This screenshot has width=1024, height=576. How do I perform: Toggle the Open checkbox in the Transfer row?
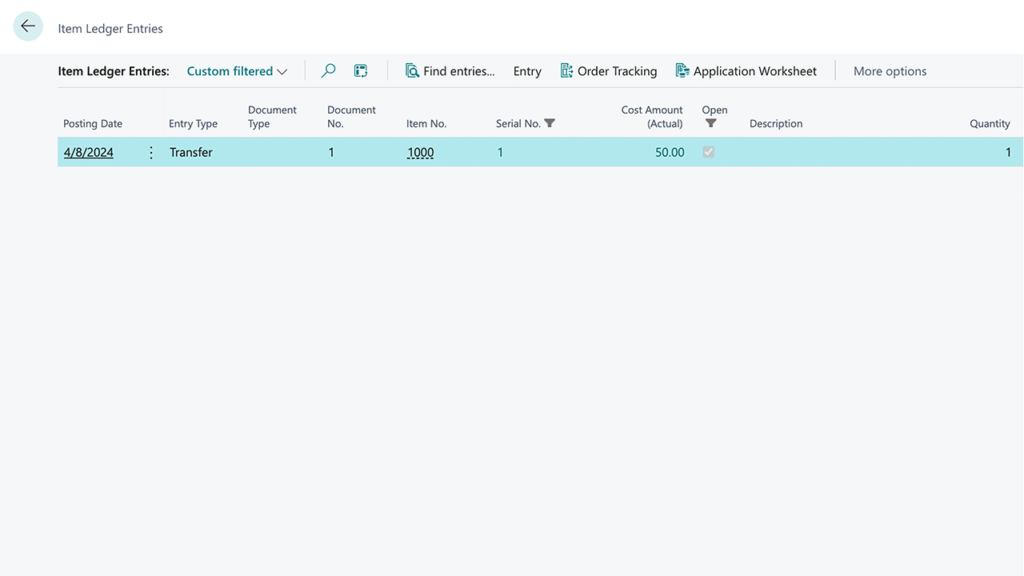coord(709,152)
